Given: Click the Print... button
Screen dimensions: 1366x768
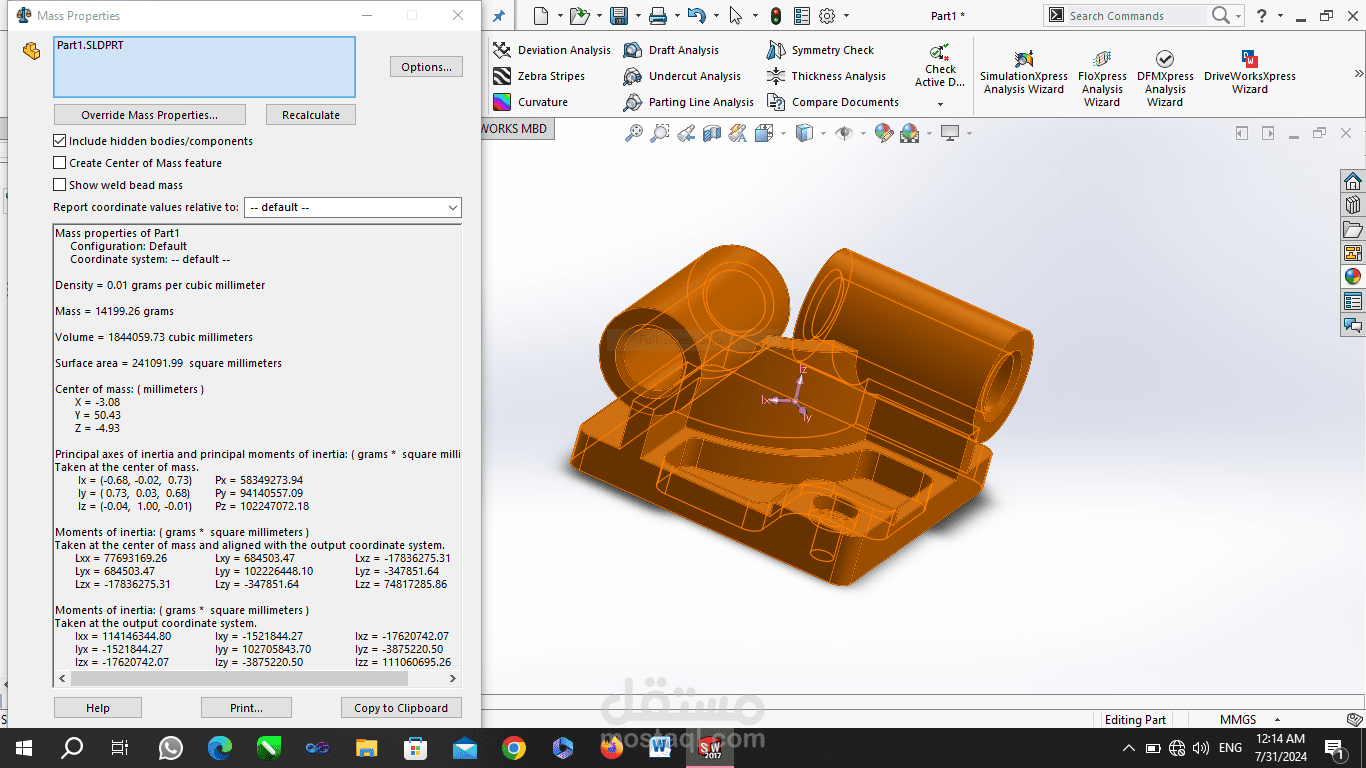Looking at the screenshot, I should click(x=246, y=708).
